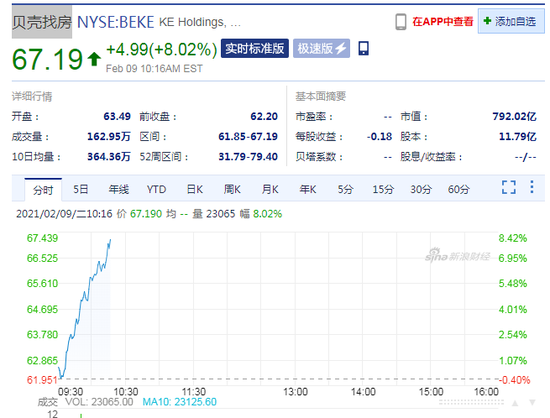Open the three-dot chart options menu
The height and width of the screenshot is (418, 550).
[532, 187]
